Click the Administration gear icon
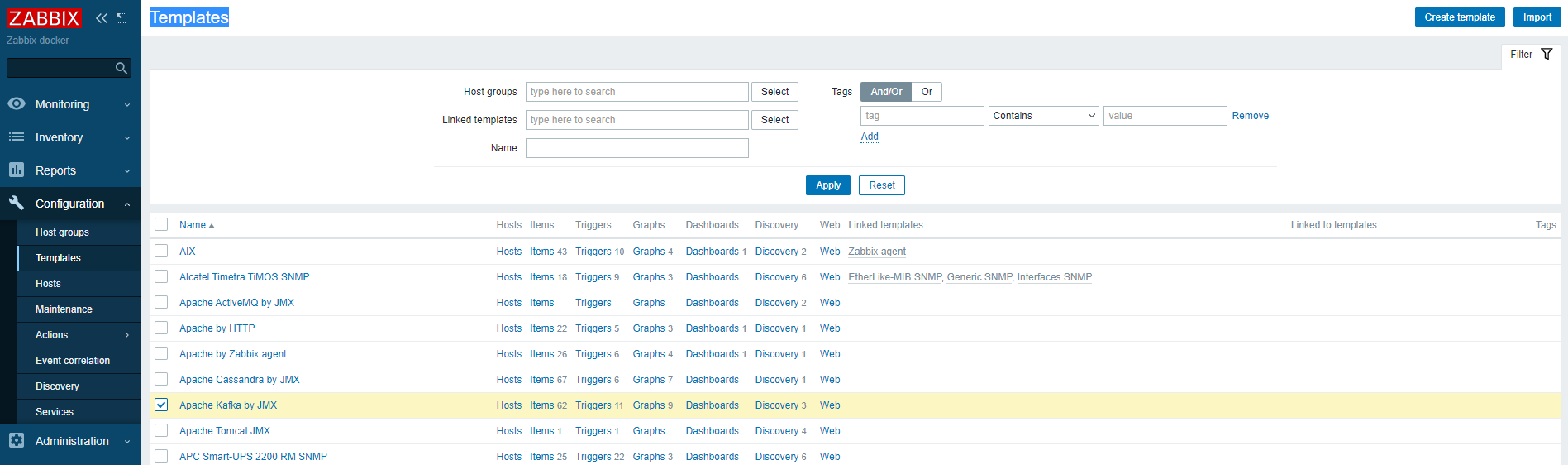Screen dimensions: 1568x465 pyautogui.click(x=17, y=441)
